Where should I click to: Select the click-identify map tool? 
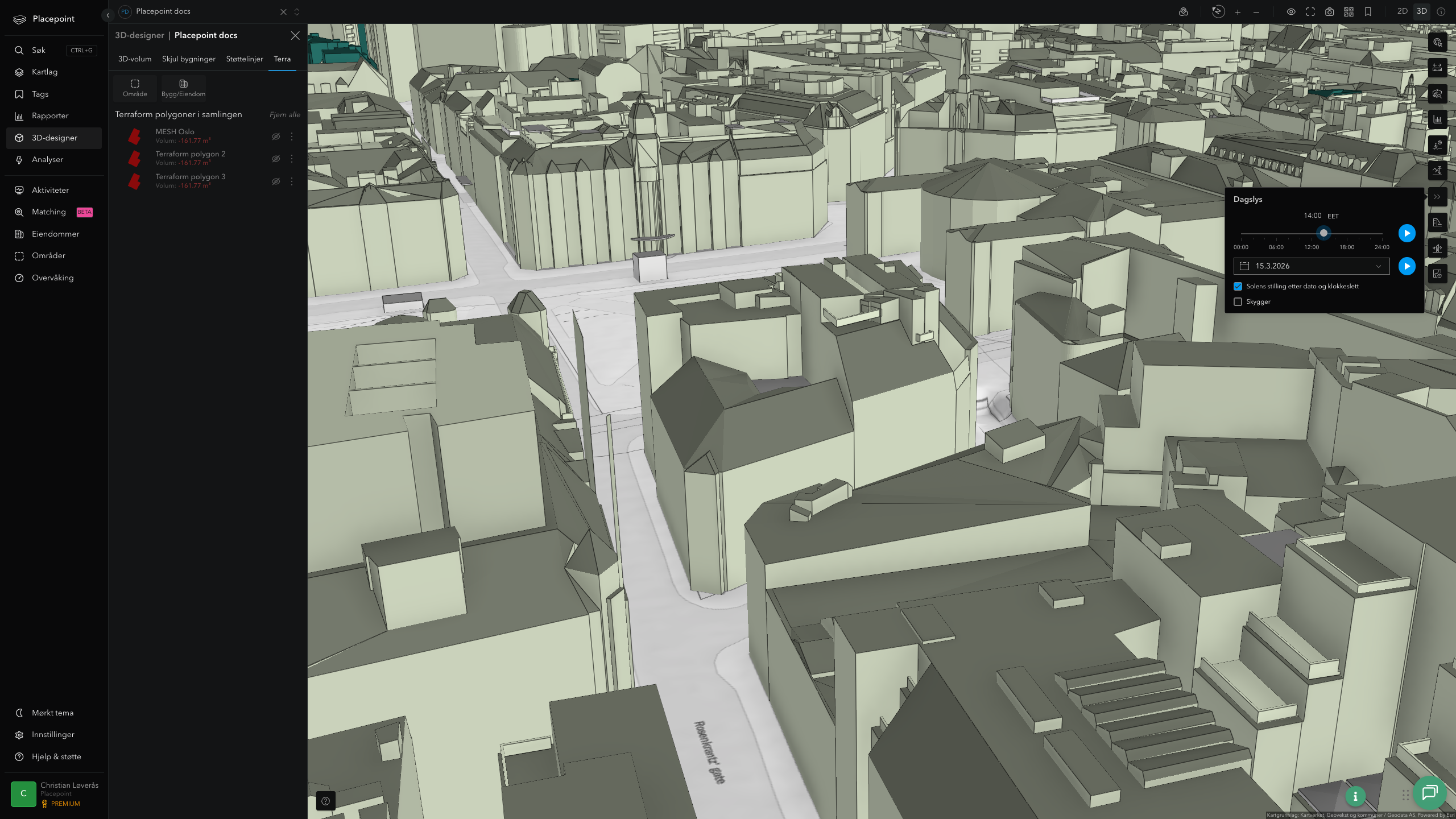(x=1437, y=43)
